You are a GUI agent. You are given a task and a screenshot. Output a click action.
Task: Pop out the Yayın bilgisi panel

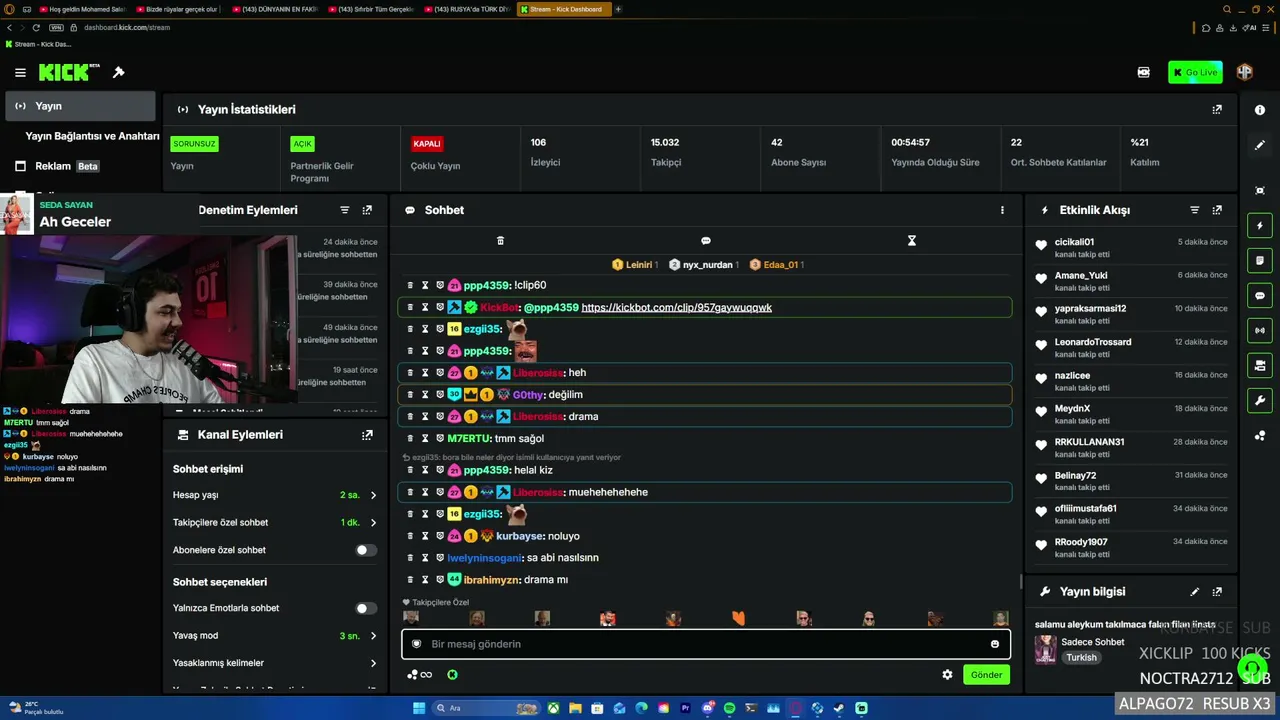click(x=1217, y=592)
